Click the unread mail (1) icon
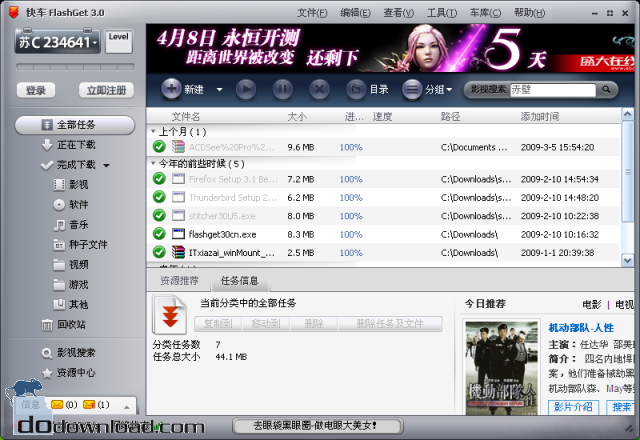This screenshot has height=440, width=640. [89, 404]
